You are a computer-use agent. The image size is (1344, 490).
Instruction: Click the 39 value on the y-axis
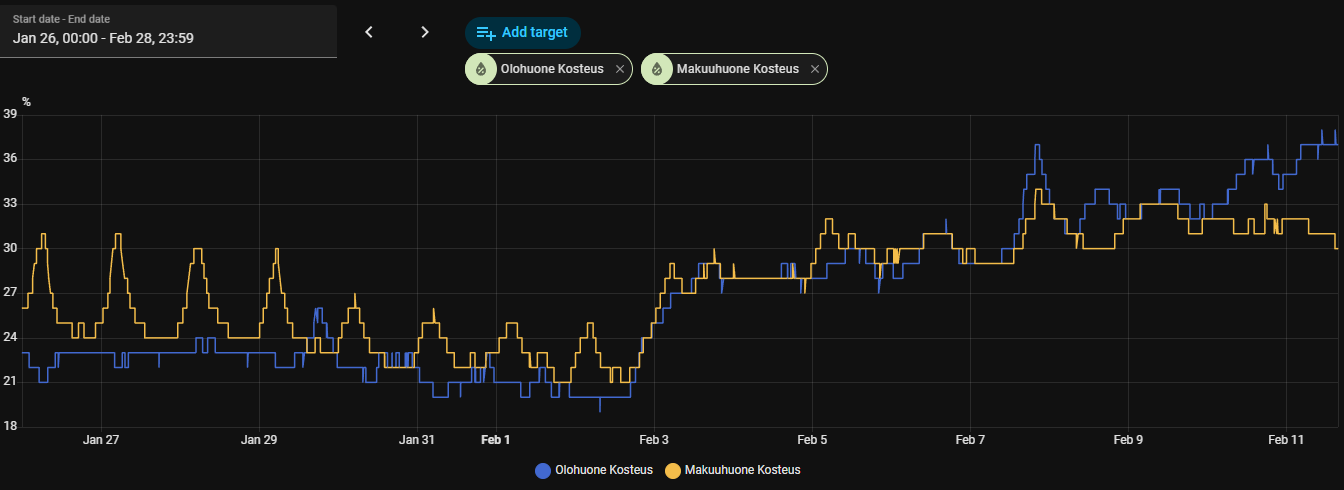[11, 114]
